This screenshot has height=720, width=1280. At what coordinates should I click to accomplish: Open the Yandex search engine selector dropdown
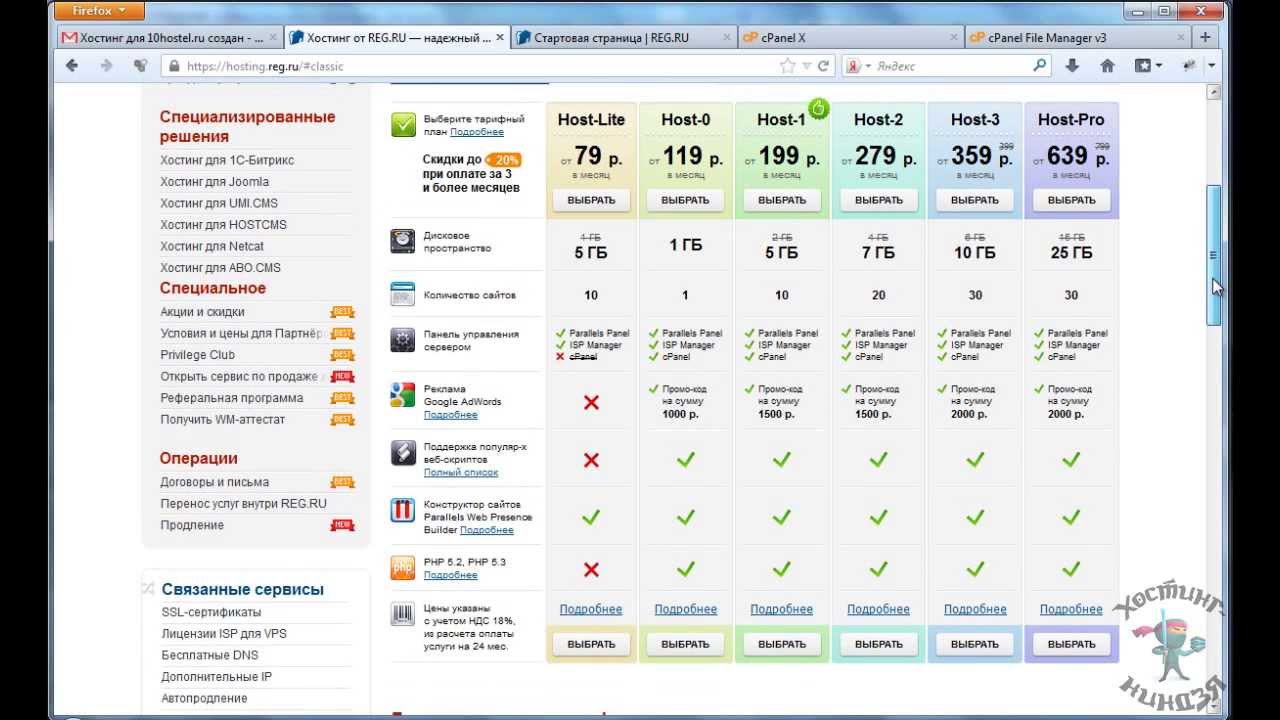click(x=857, y=66)
